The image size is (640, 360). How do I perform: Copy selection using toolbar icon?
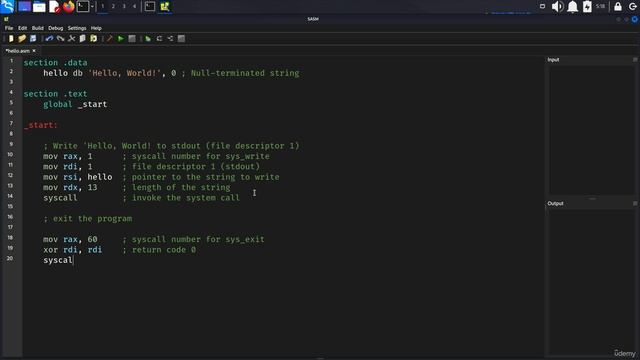click(82, 38)
